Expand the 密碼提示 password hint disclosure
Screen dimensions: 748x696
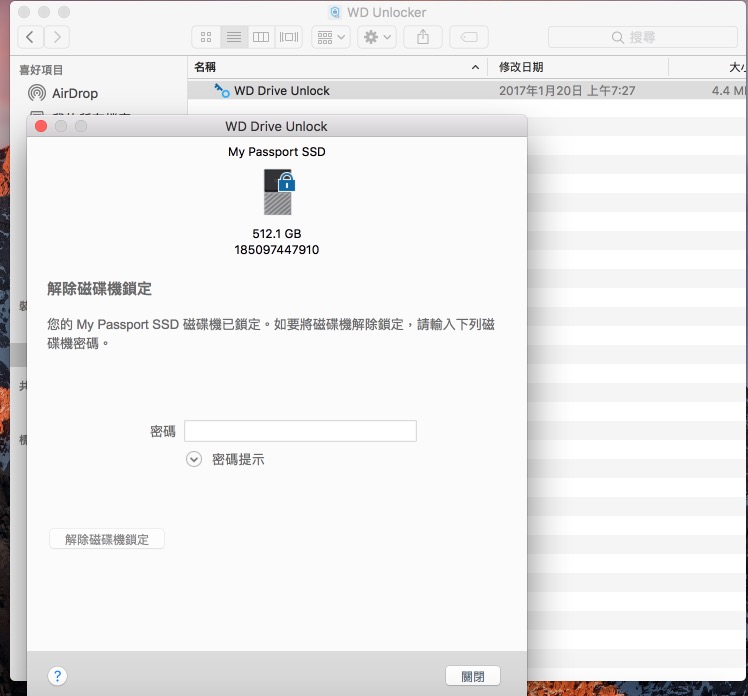194,459
